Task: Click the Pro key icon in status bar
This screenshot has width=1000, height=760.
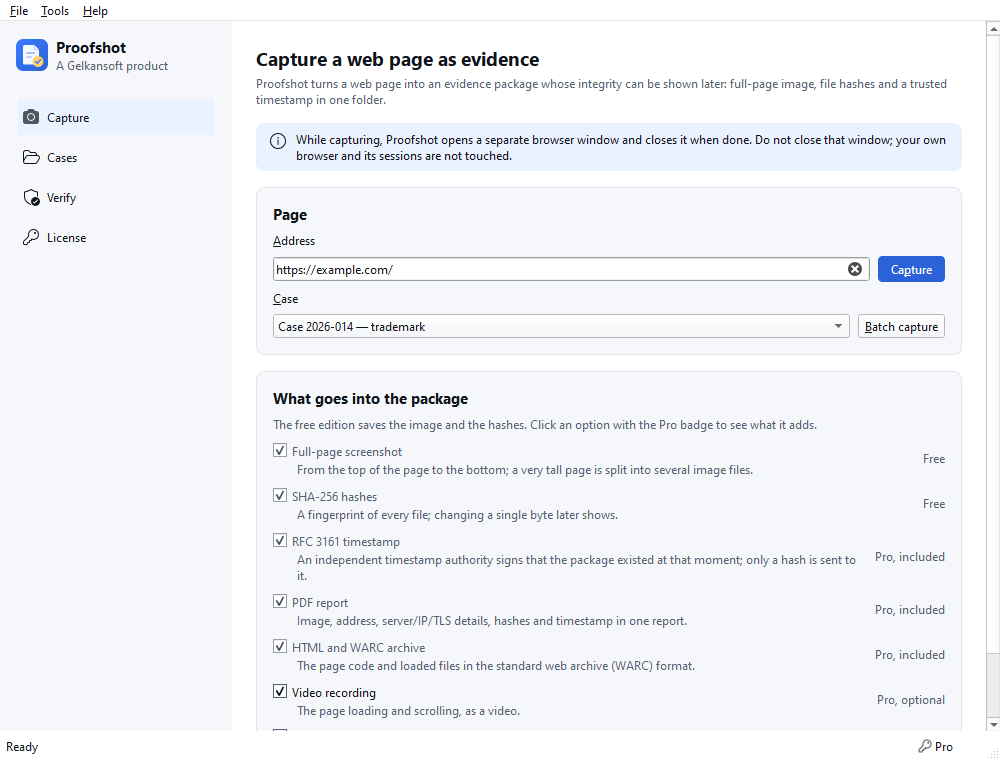Action: pyautogui.click(x=925, y=746)
